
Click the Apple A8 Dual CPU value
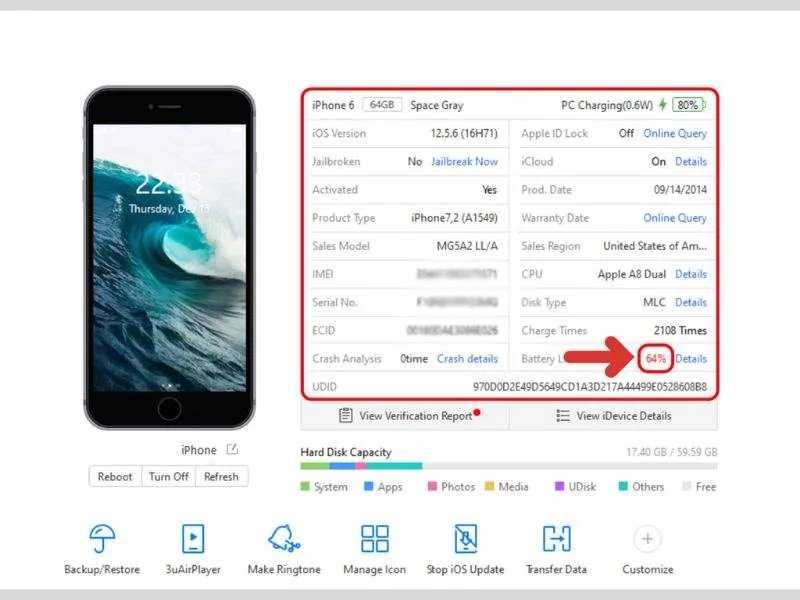coord(632,274)
